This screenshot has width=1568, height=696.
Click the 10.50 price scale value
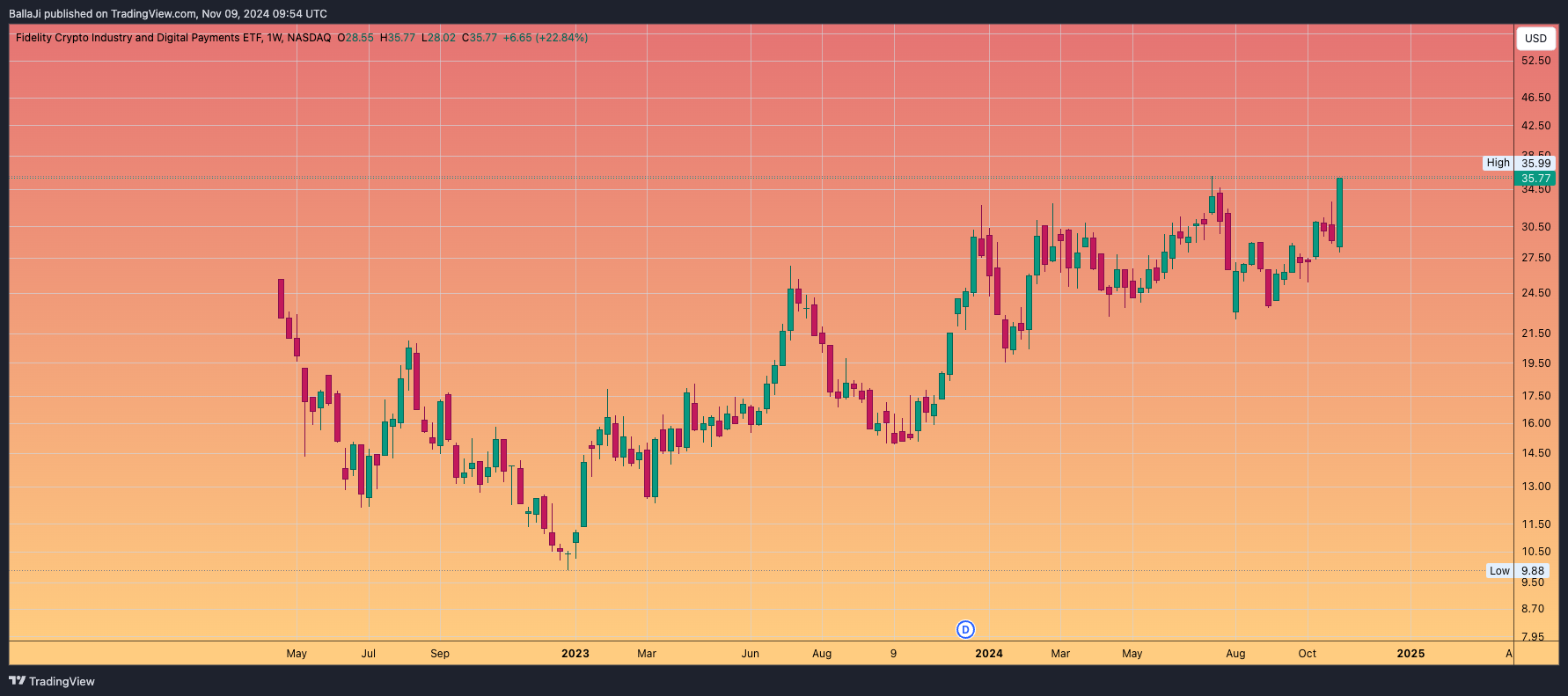[x=1536, y=552]
